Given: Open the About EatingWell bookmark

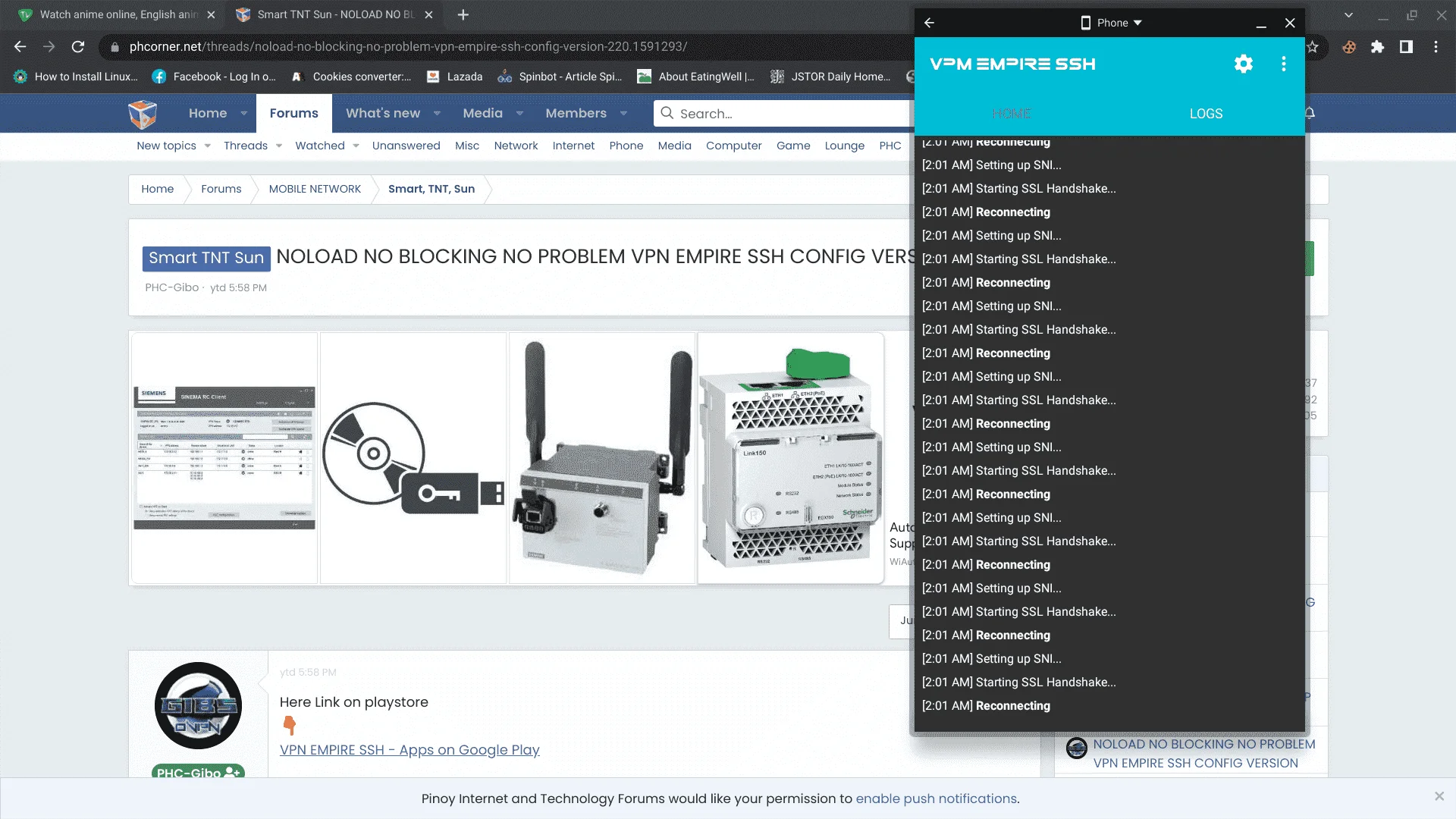Looking at the screenshot, I should (696, 77).
